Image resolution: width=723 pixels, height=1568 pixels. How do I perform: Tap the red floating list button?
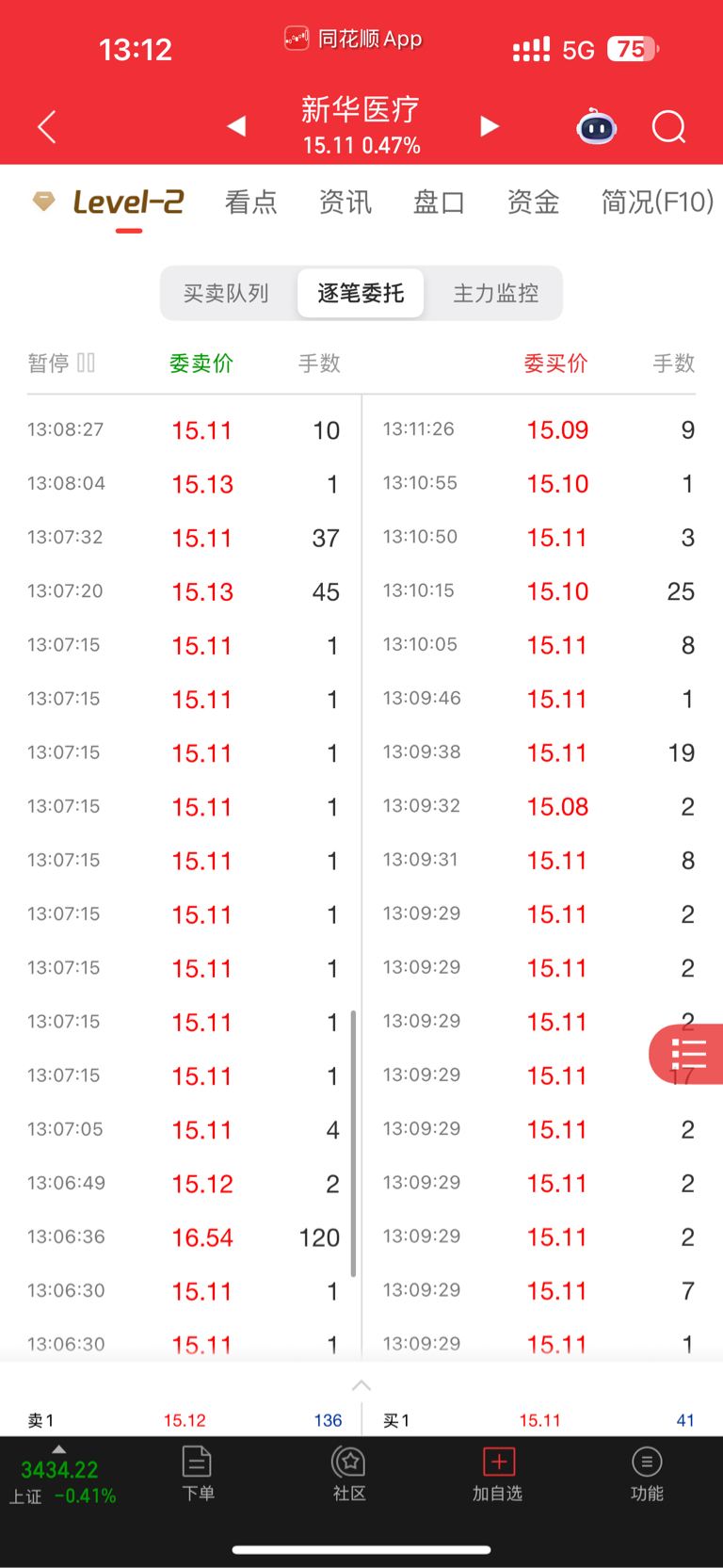pos(687,1054)
